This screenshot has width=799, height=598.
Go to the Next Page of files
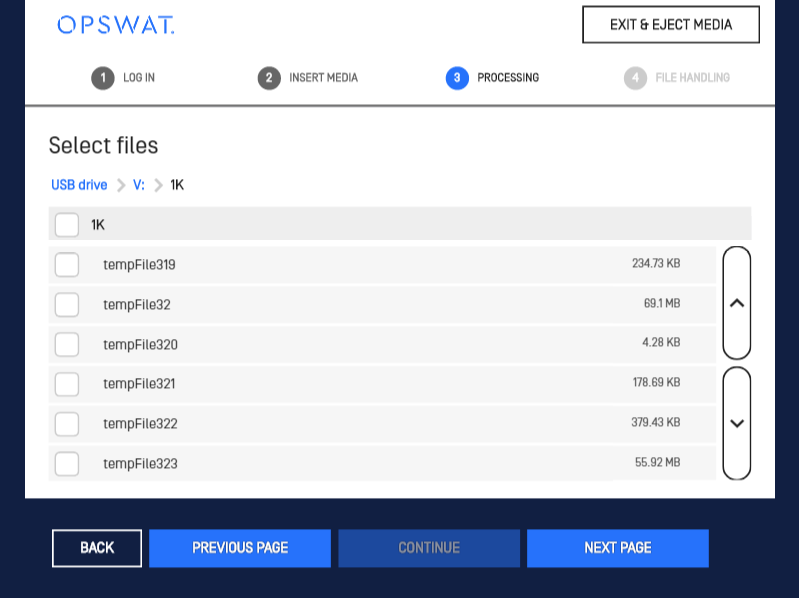pos(617,548)
